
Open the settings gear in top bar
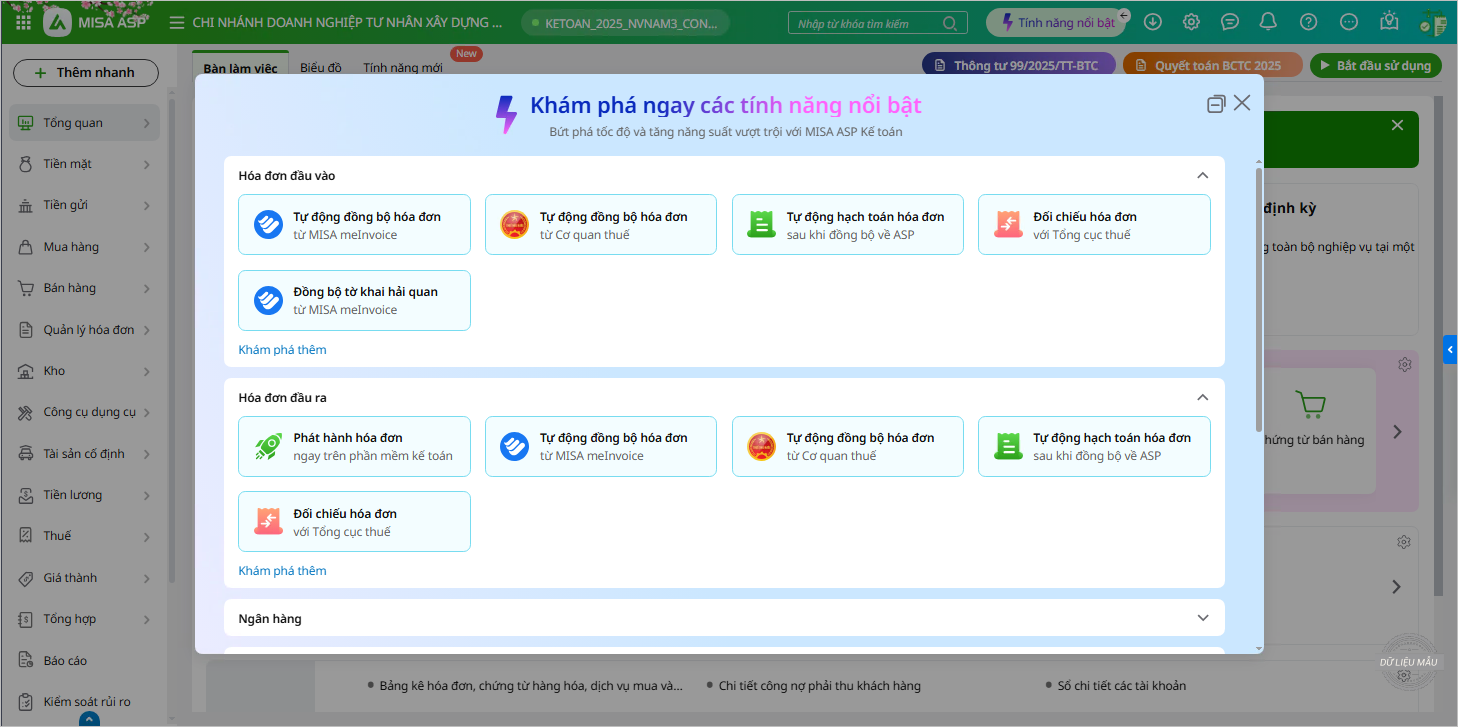click(1191, 22)
